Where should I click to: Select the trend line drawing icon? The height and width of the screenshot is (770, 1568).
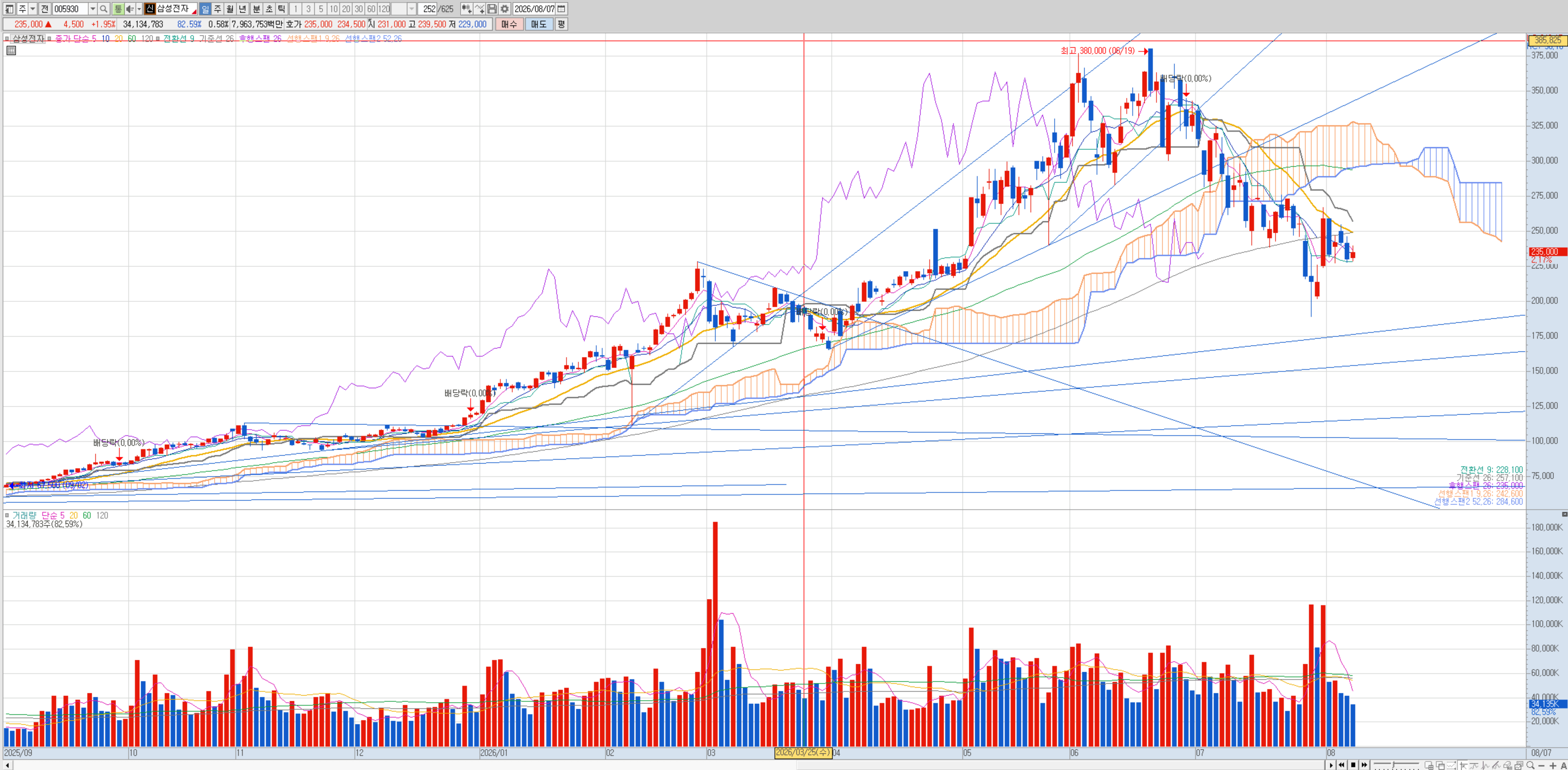tap(1497, 765)
